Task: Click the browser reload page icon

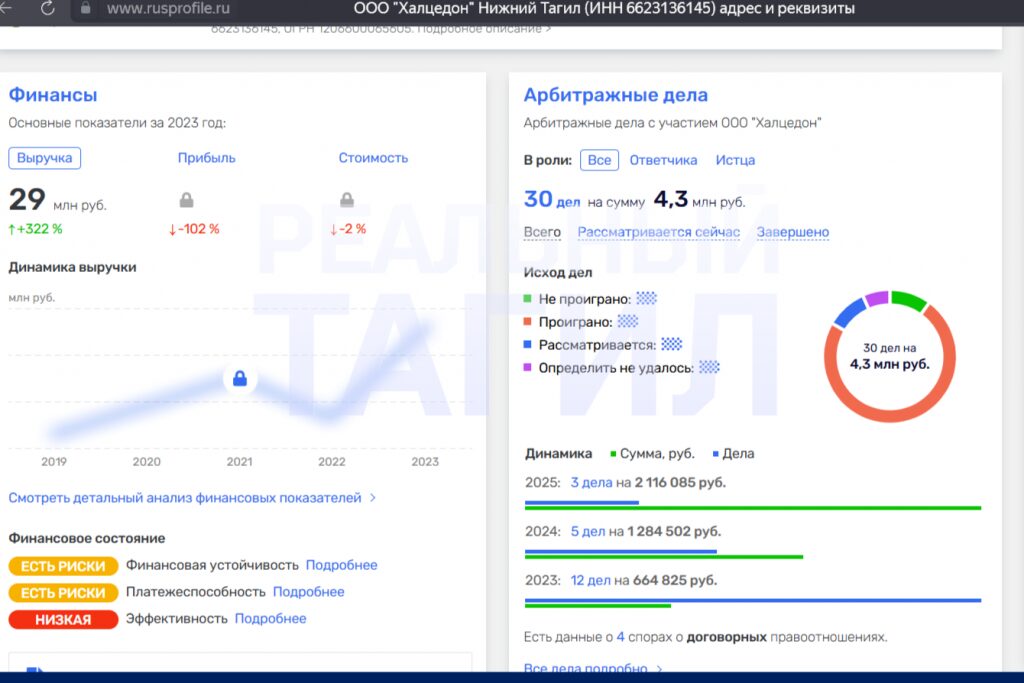Action: click(47, 9)
